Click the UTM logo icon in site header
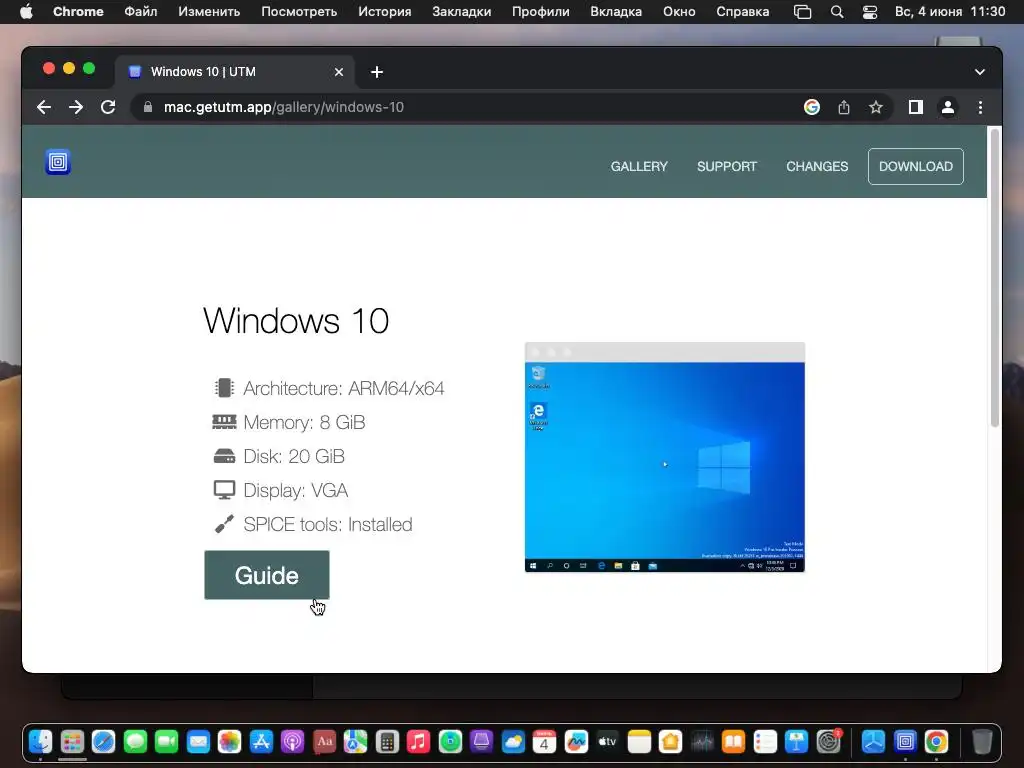1024x768 pixels. tap(57, 162)
